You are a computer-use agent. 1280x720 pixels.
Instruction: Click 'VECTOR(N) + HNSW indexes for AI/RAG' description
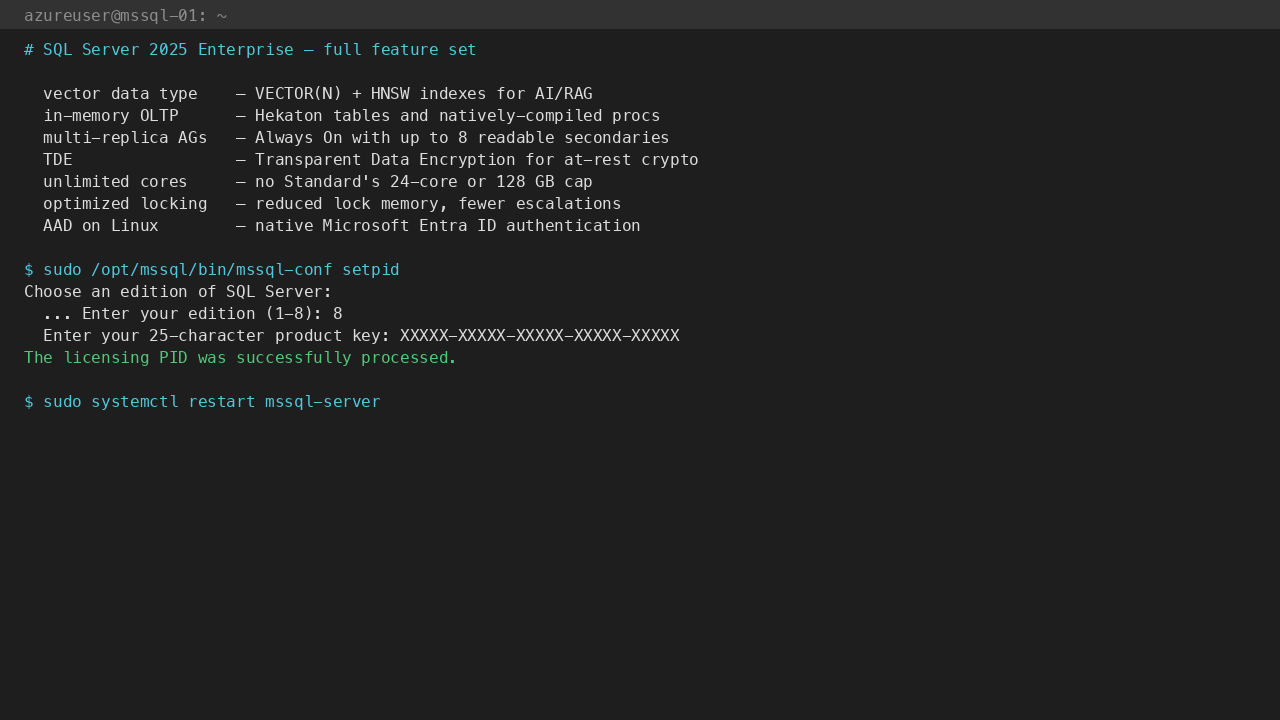pos(424,94)
